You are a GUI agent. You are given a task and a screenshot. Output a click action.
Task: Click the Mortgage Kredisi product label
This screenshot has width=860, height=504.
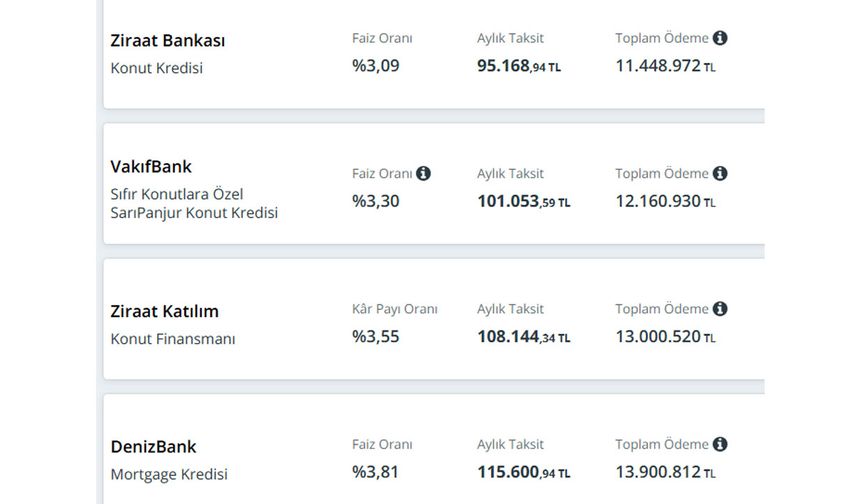pyautogui.click(x=169, y=474)
